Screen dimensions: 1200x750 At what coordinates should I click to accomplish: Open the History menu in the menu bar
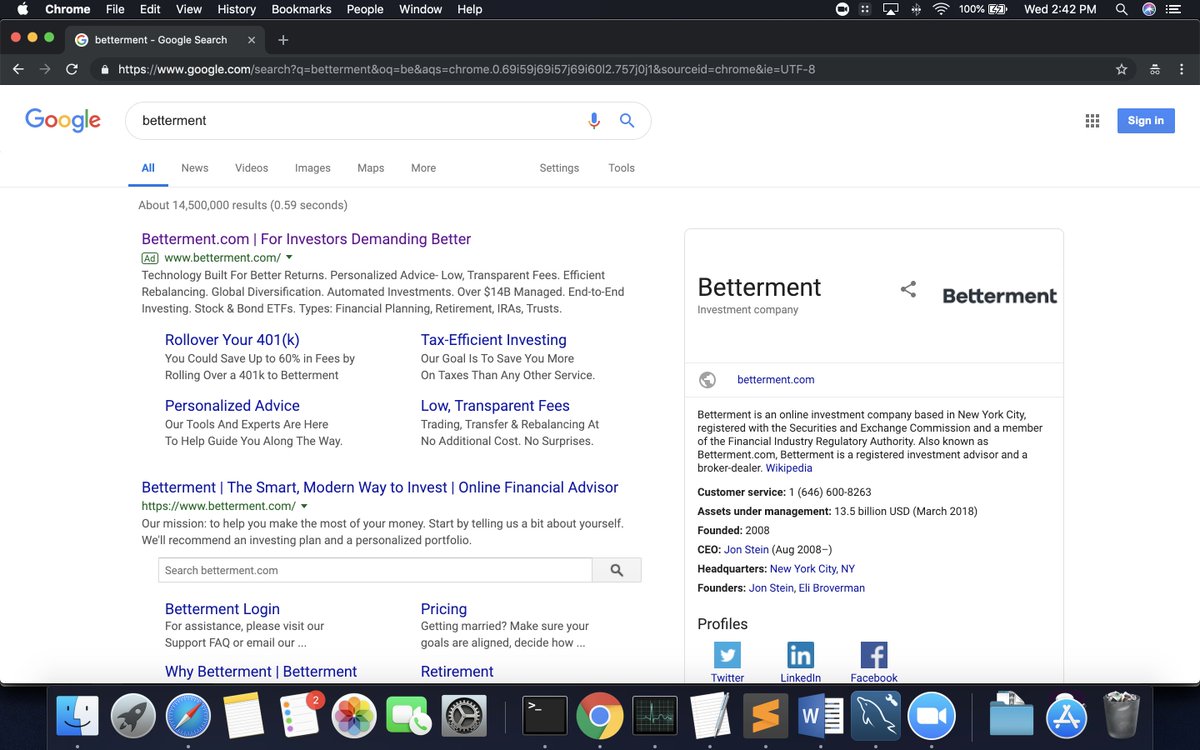(x=236, y=9)
